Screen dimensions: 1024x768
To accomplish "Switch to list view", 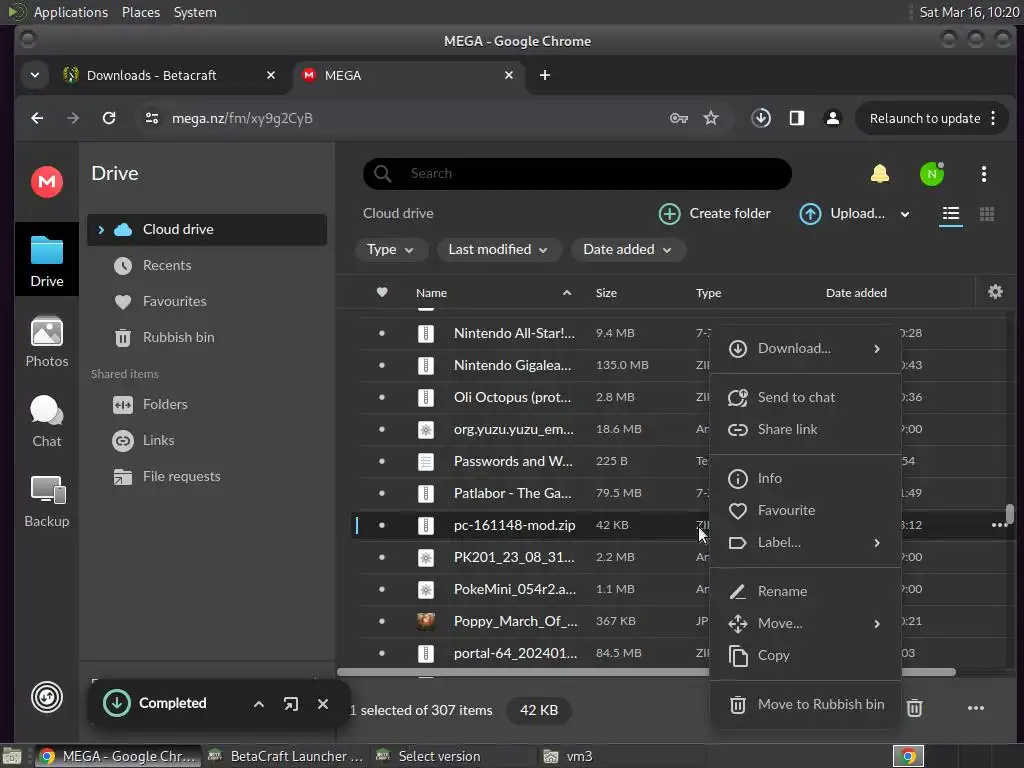I will (951, 214).
